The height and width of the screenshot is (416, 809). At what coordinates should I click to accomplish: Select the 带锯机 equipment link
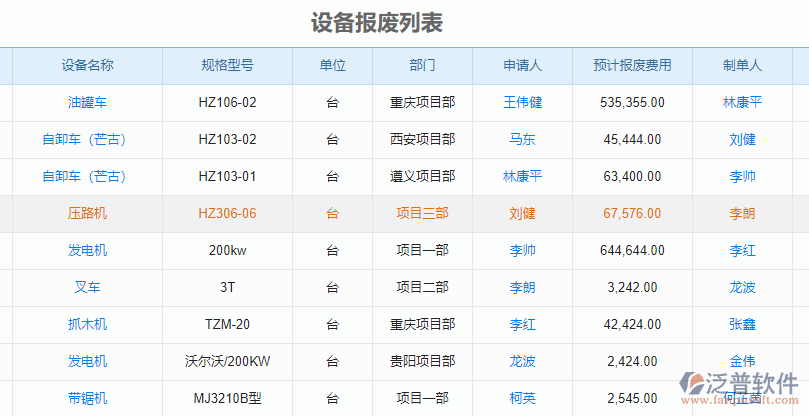tap(87, 398)
